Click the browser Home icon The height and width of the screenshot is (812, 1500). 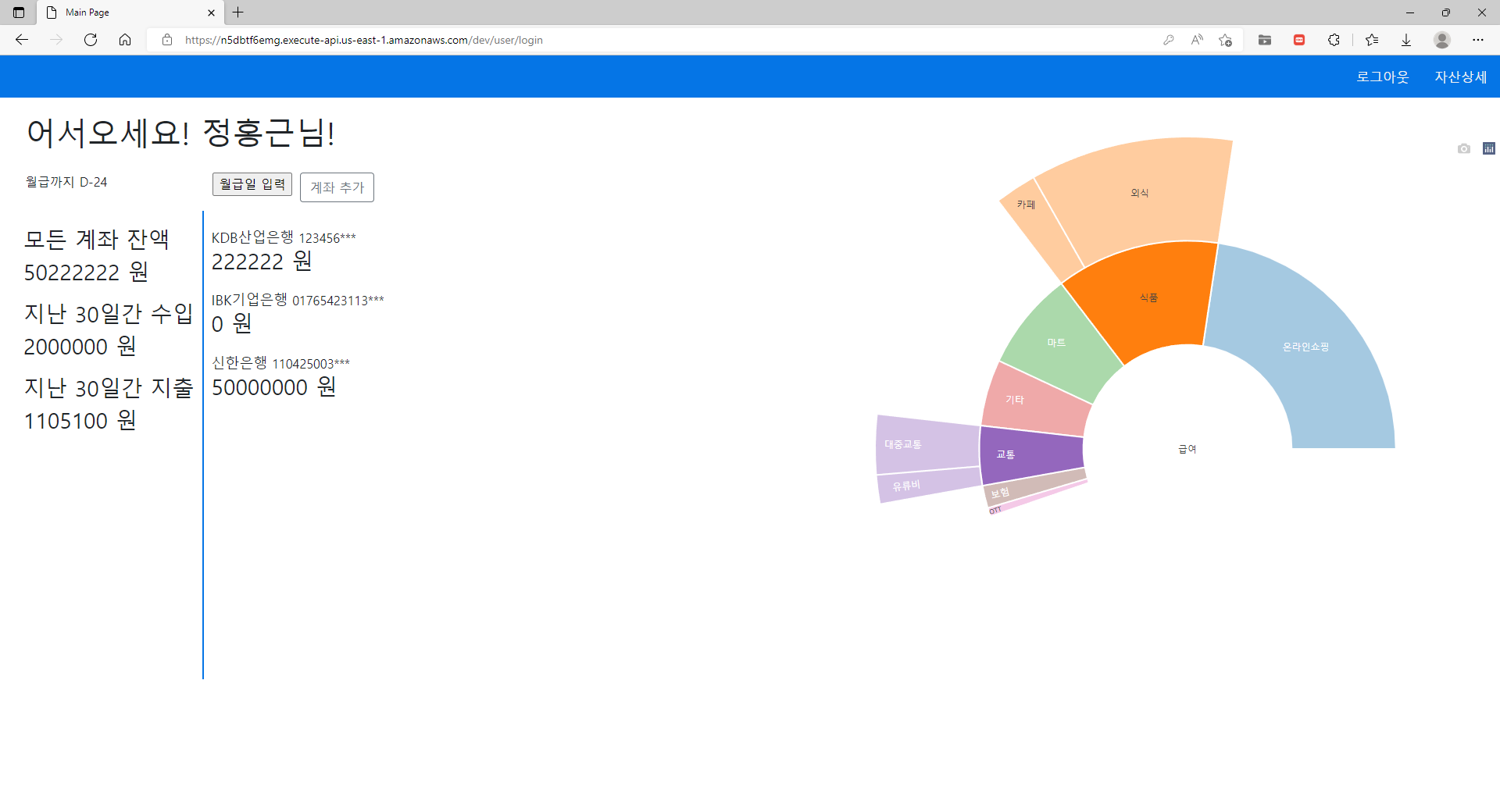[125, 40]
